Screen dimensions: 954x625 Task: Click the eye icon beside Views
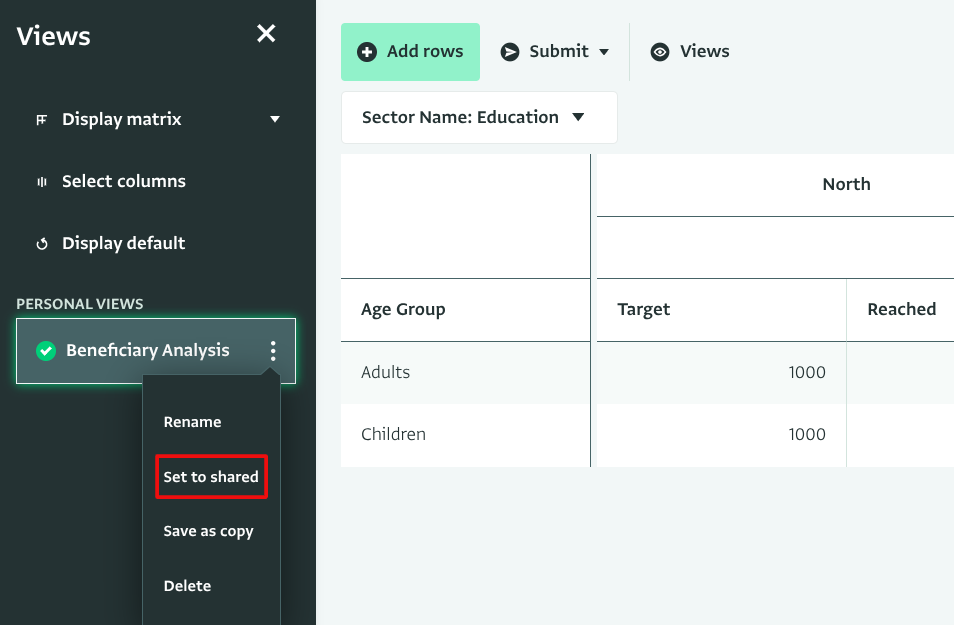point(659,52)
